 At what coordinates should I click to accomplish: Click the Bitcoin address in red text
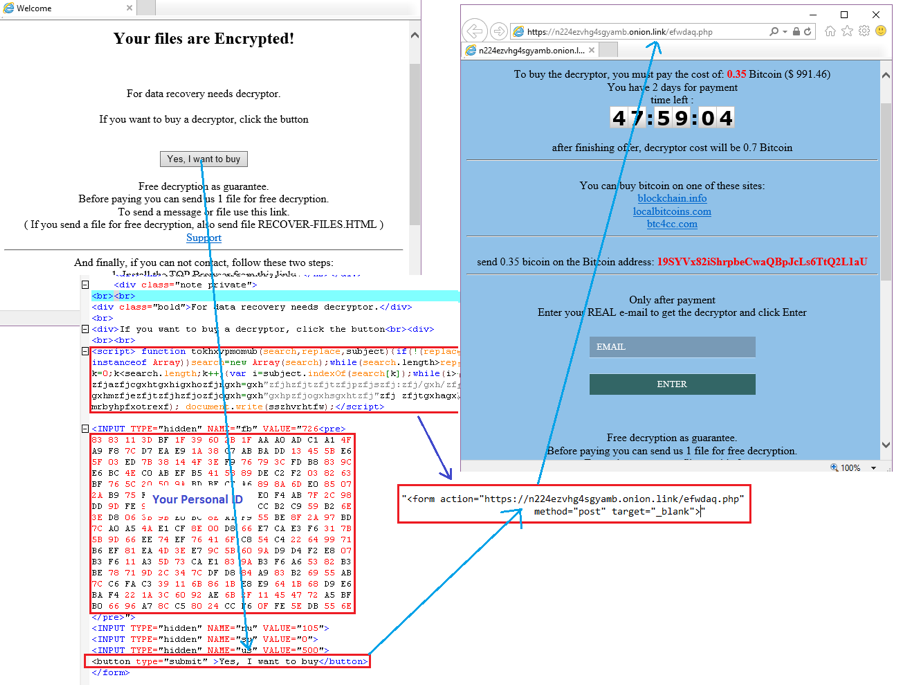tap(762, 262)
